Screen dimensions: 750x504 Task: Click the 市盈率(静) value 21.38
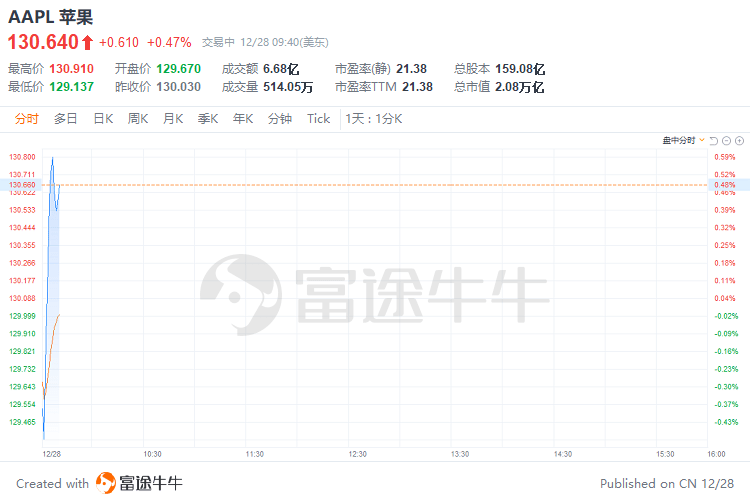tap(411, 69)
